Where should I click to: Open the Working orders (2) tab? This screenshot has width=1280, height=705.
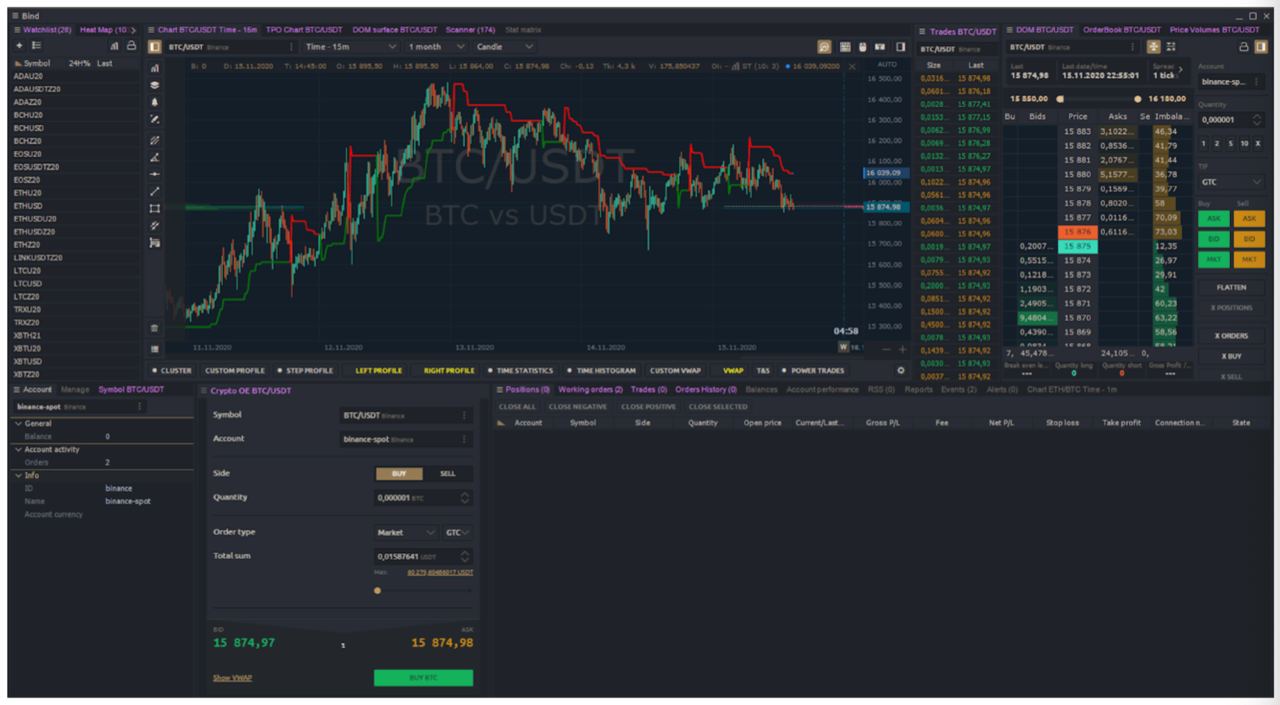[590, 389]
